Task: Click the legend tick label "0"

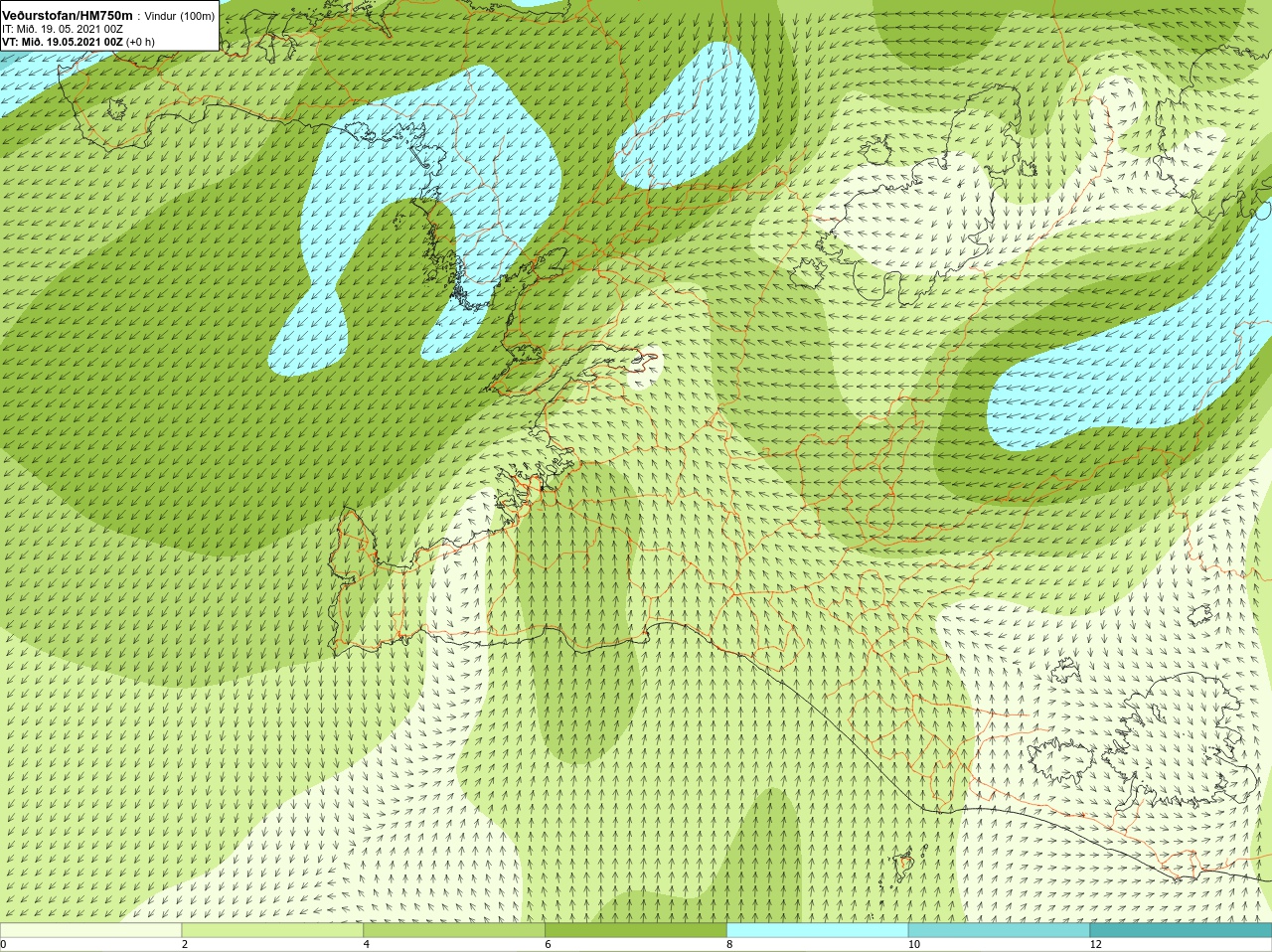Action: point(4,944)
